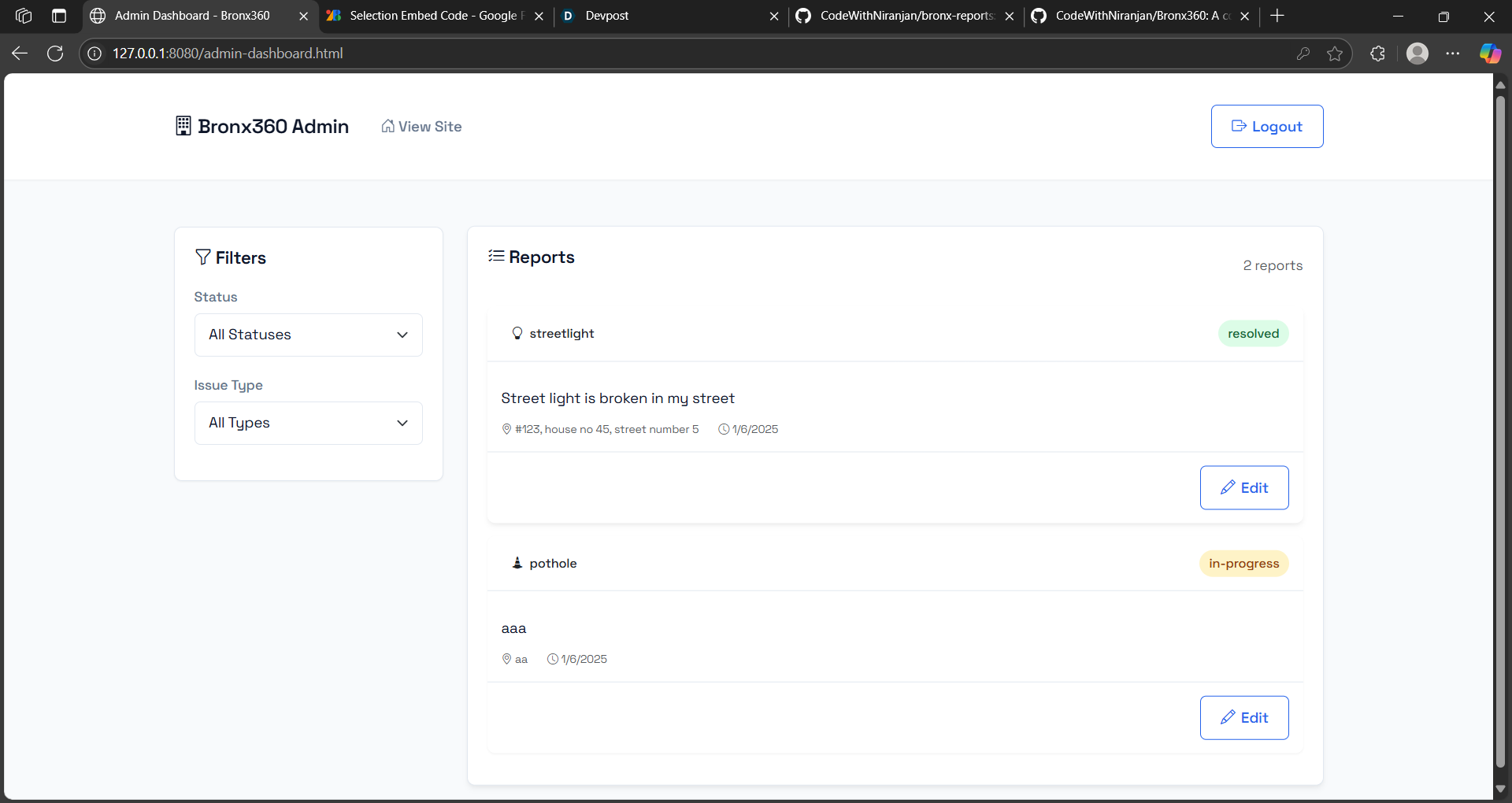
Task: Click the scrollbar down arrow
Action: tap(1500, 789)
